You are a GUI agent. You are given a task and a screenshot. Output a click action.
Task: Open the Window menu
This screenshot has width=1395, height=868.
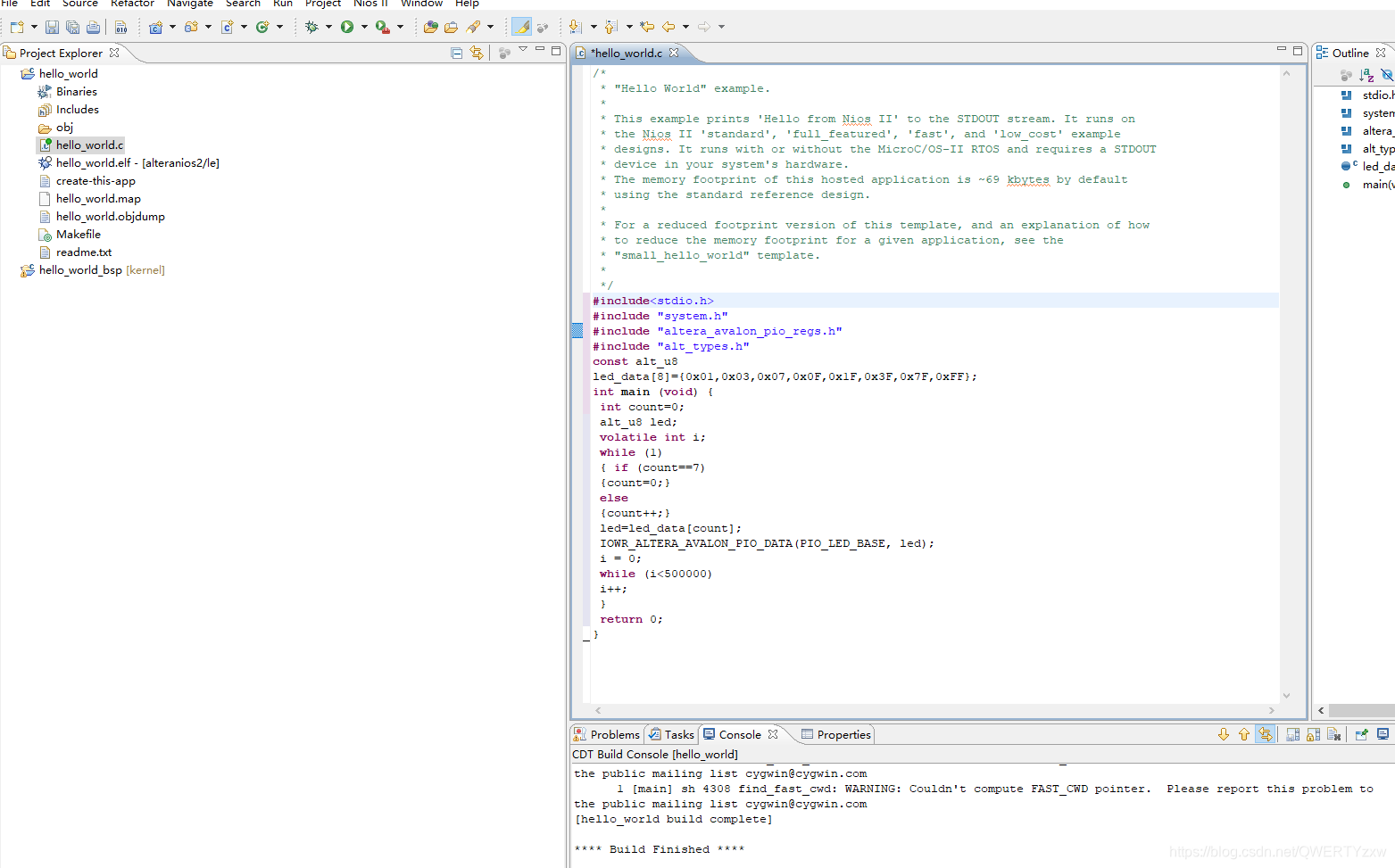tap(421, 4)
